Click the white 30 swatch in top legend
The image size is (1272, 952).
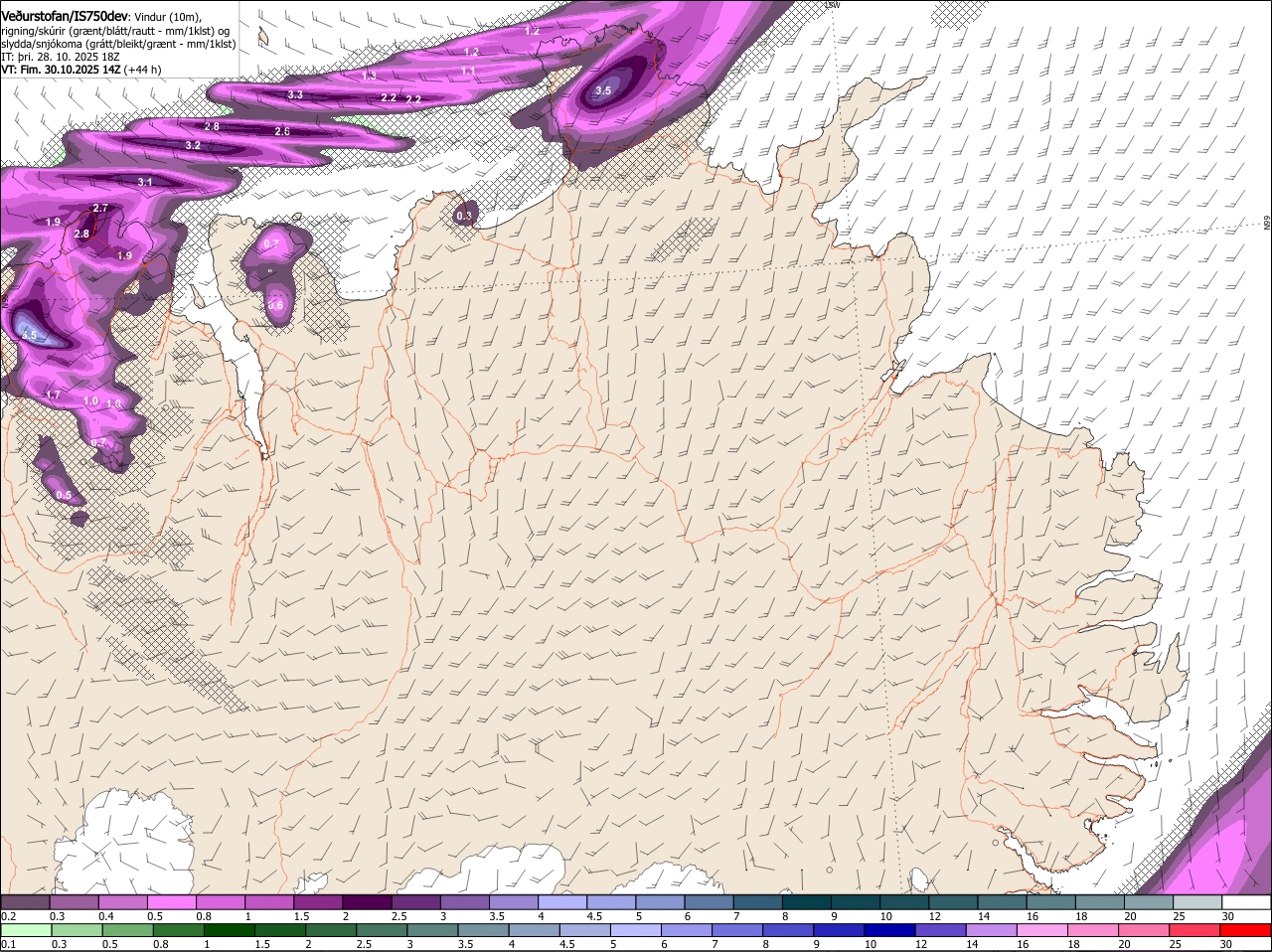pos(1246,902)
